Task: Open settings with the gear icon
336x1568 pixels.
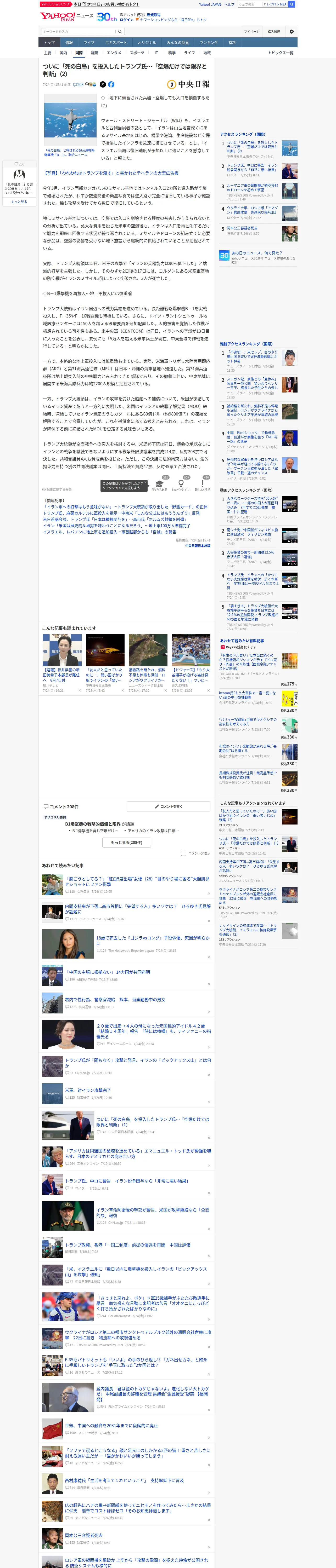Action: click(292, 32)
